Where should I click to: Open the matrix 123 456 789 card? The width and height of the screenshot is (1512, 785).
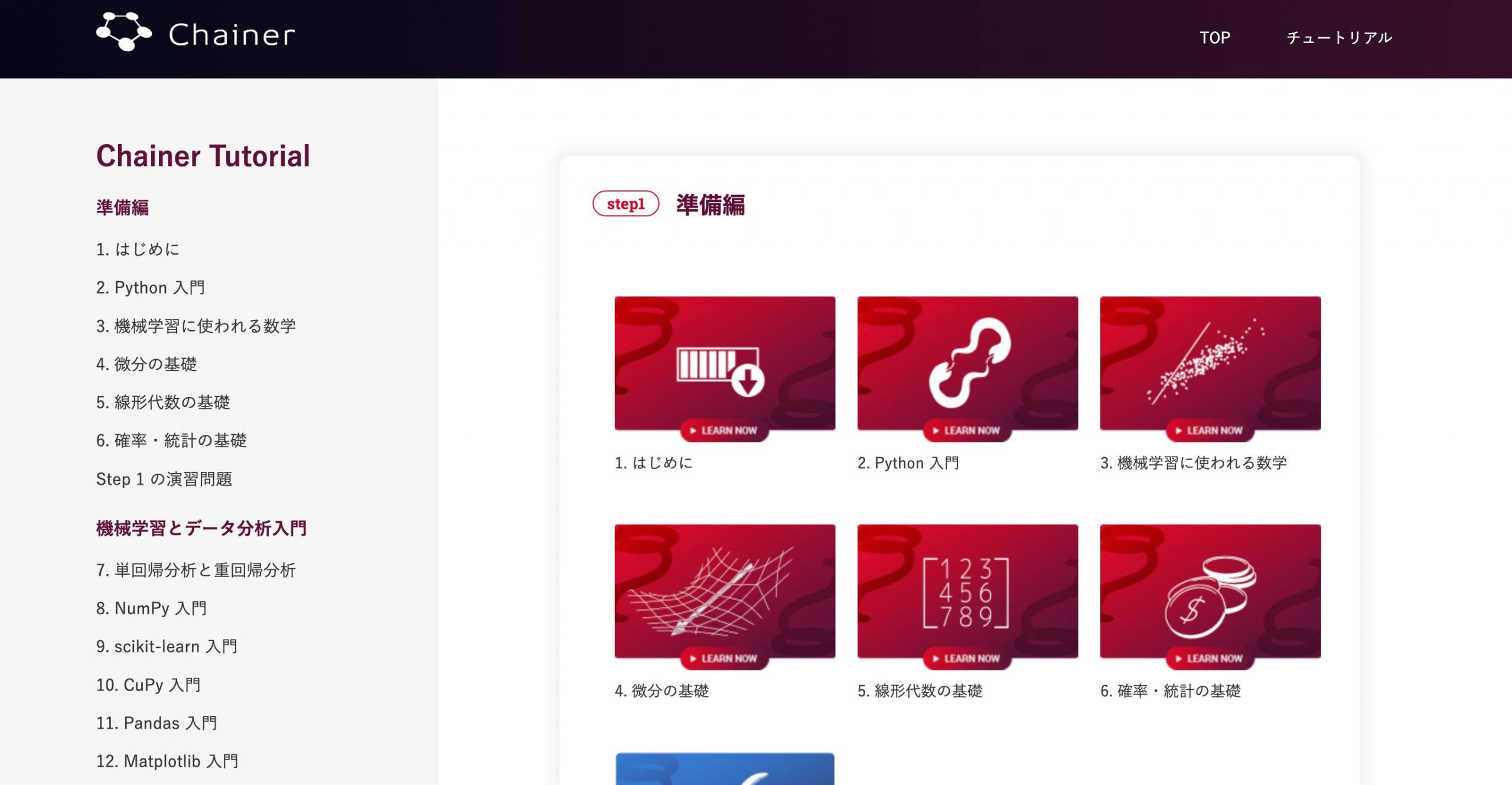coord(967,592)
